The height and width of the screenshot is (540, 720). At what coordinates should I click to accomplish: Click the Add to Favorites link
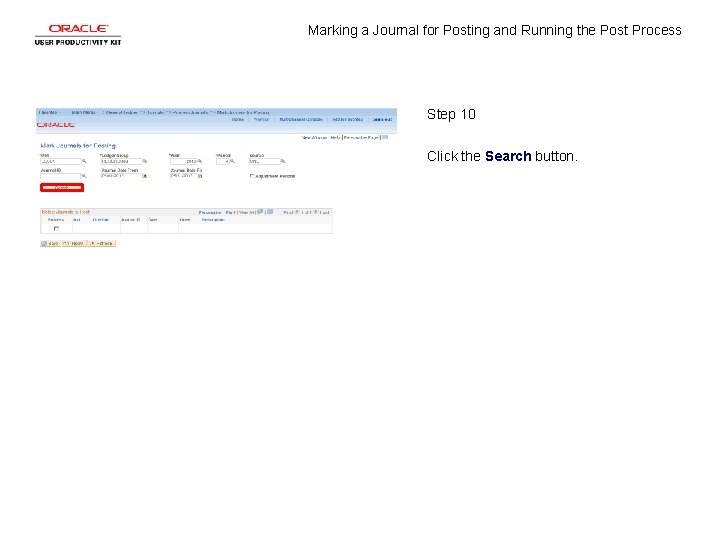tap(348, 119)
